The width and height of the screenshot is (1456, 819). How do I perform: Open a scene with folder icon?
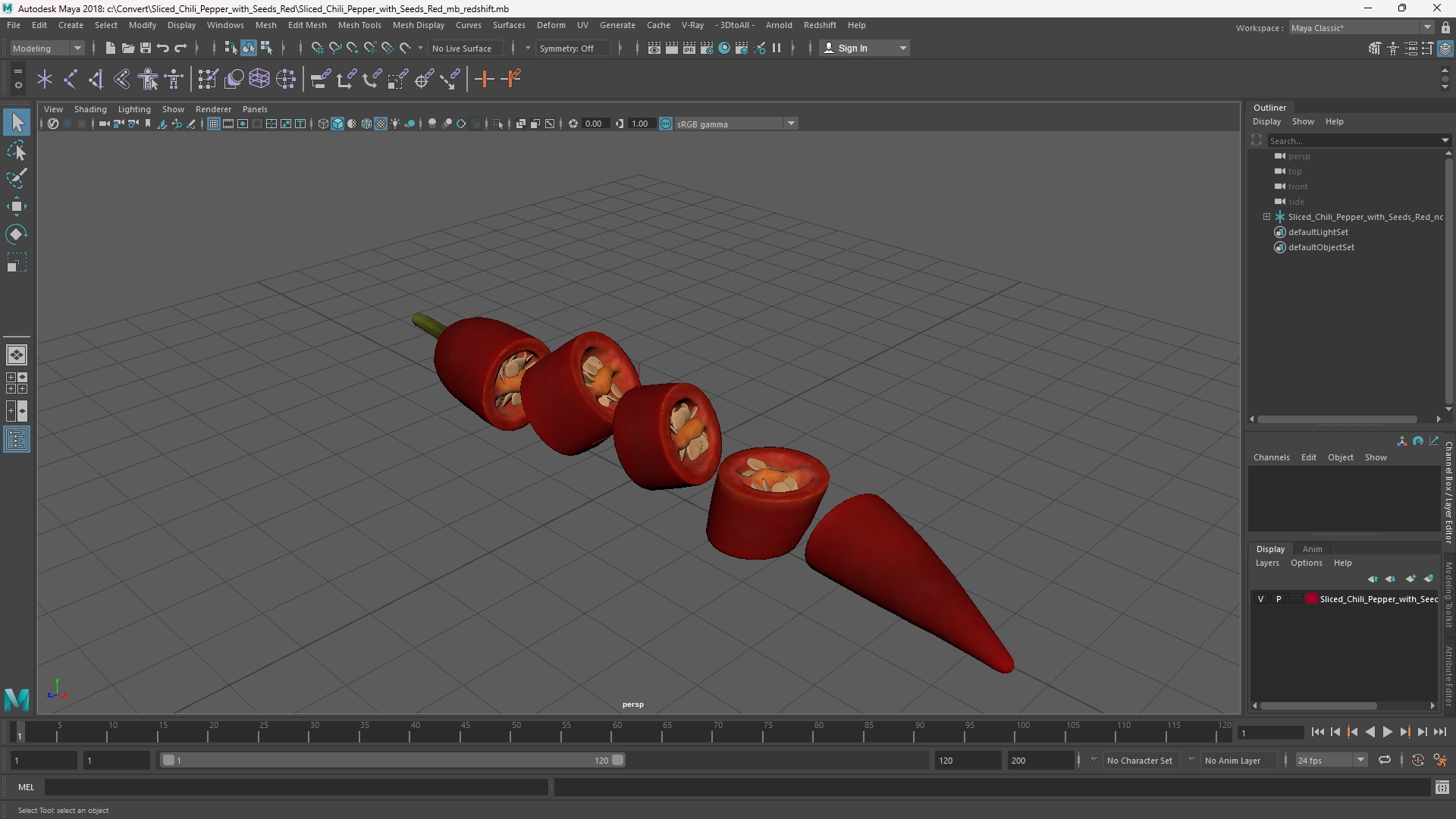click(127, 49)
